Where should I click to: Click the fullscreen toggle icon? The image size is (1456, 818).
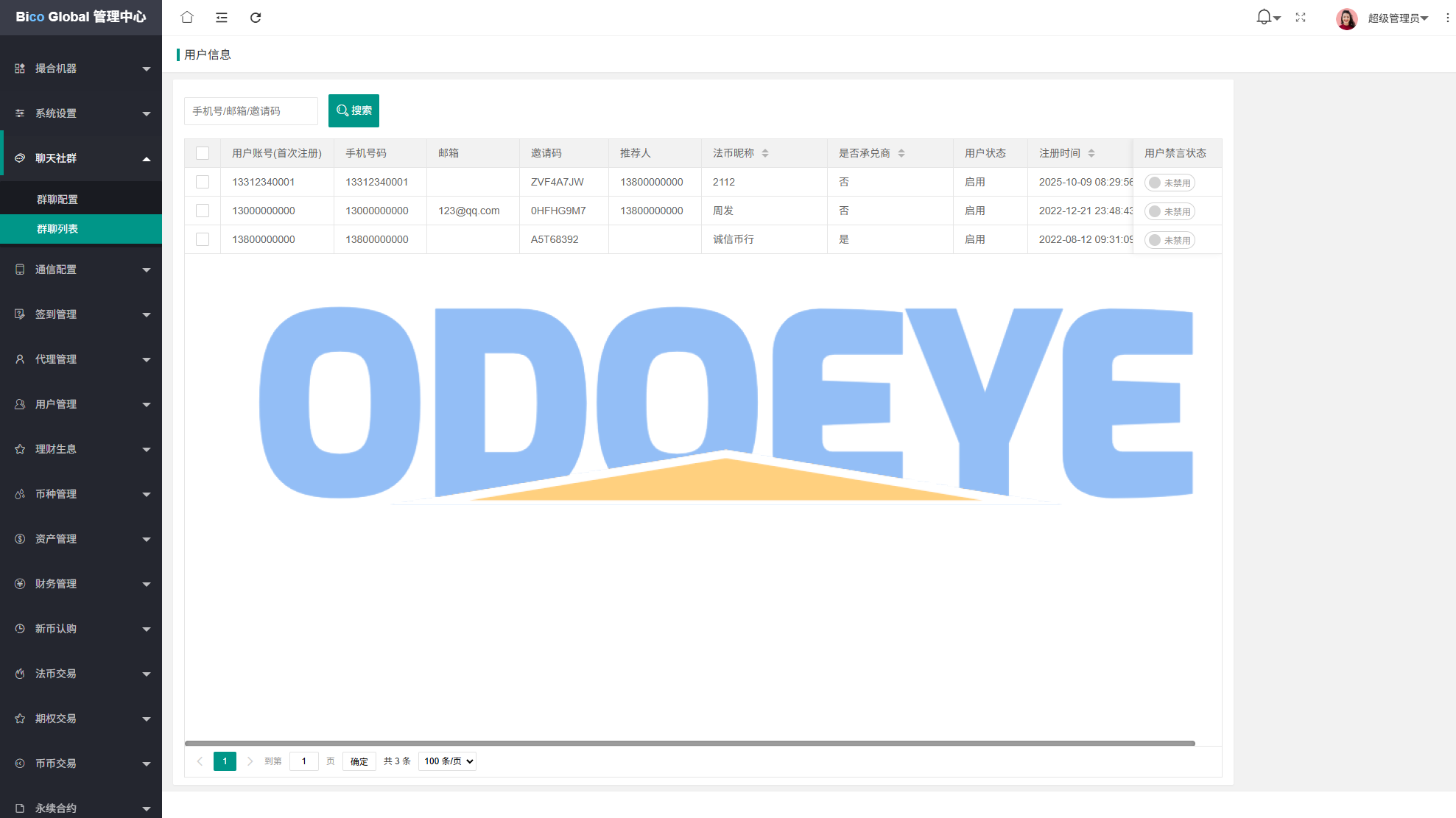(x=1301, y=18)
